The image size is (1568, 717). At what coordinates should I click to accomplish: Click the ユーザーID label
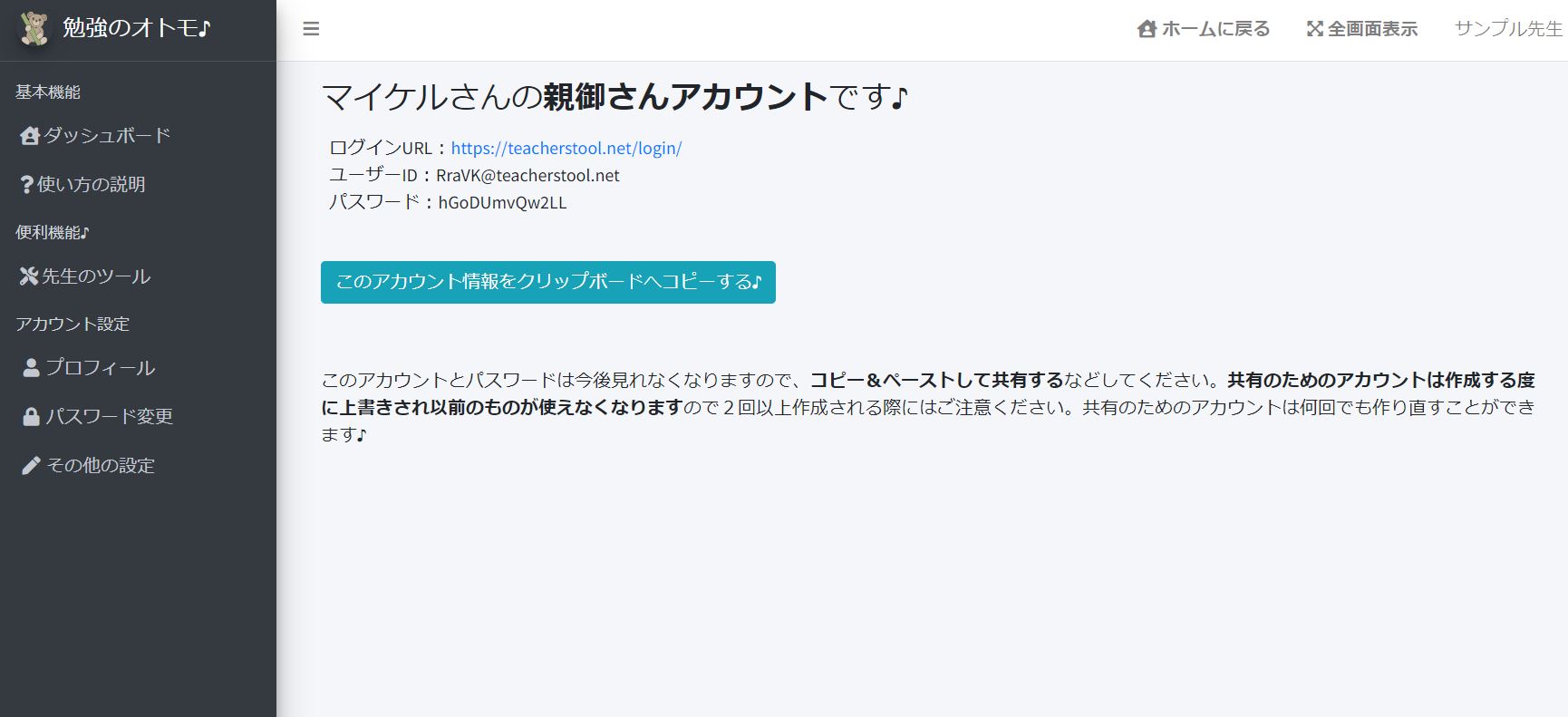pyautogui.click(x=373, y=176)
